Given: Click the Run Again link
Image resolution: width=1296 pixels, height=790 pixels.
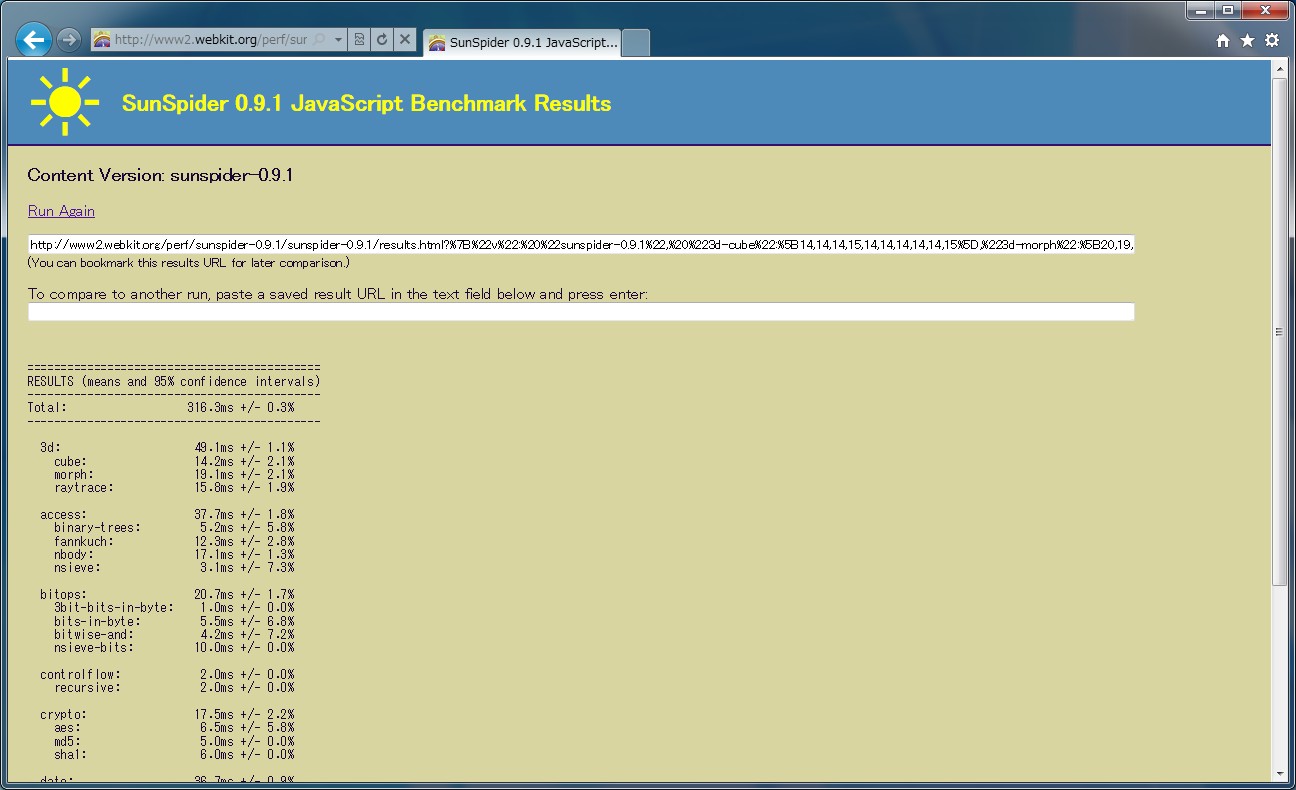Looking at the screenshot, I should coord(61,211).
